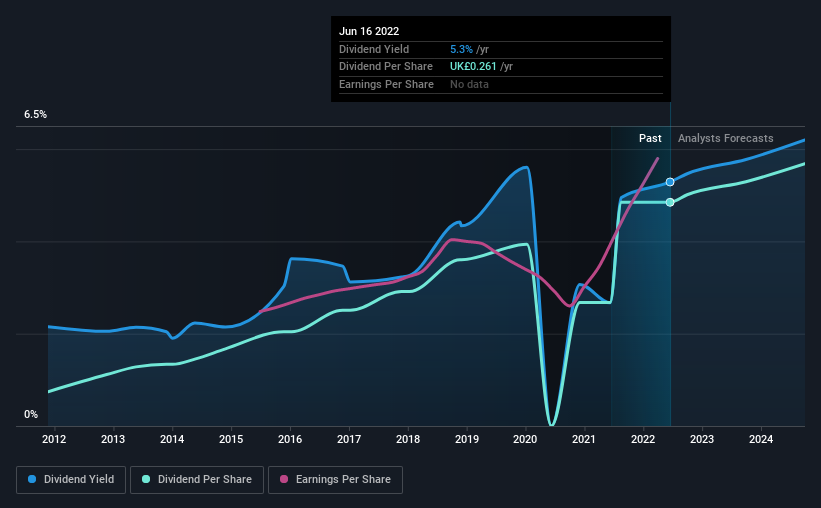This screenshot has width=821, height=508.
Task: Select the 2015 x-axis label
Action: 231,439
